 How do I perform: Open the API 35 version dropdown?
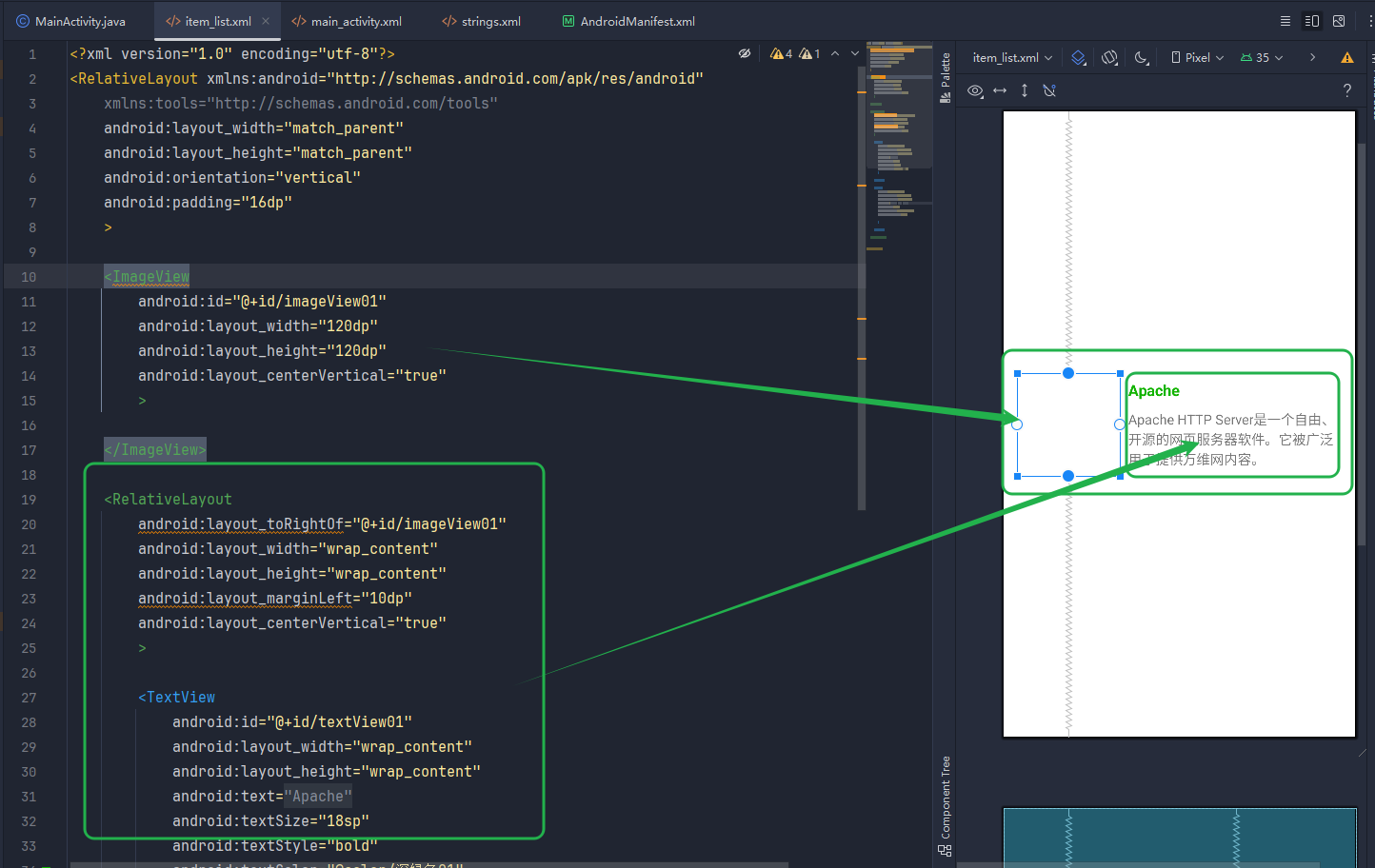click(x=1262, y=57)
